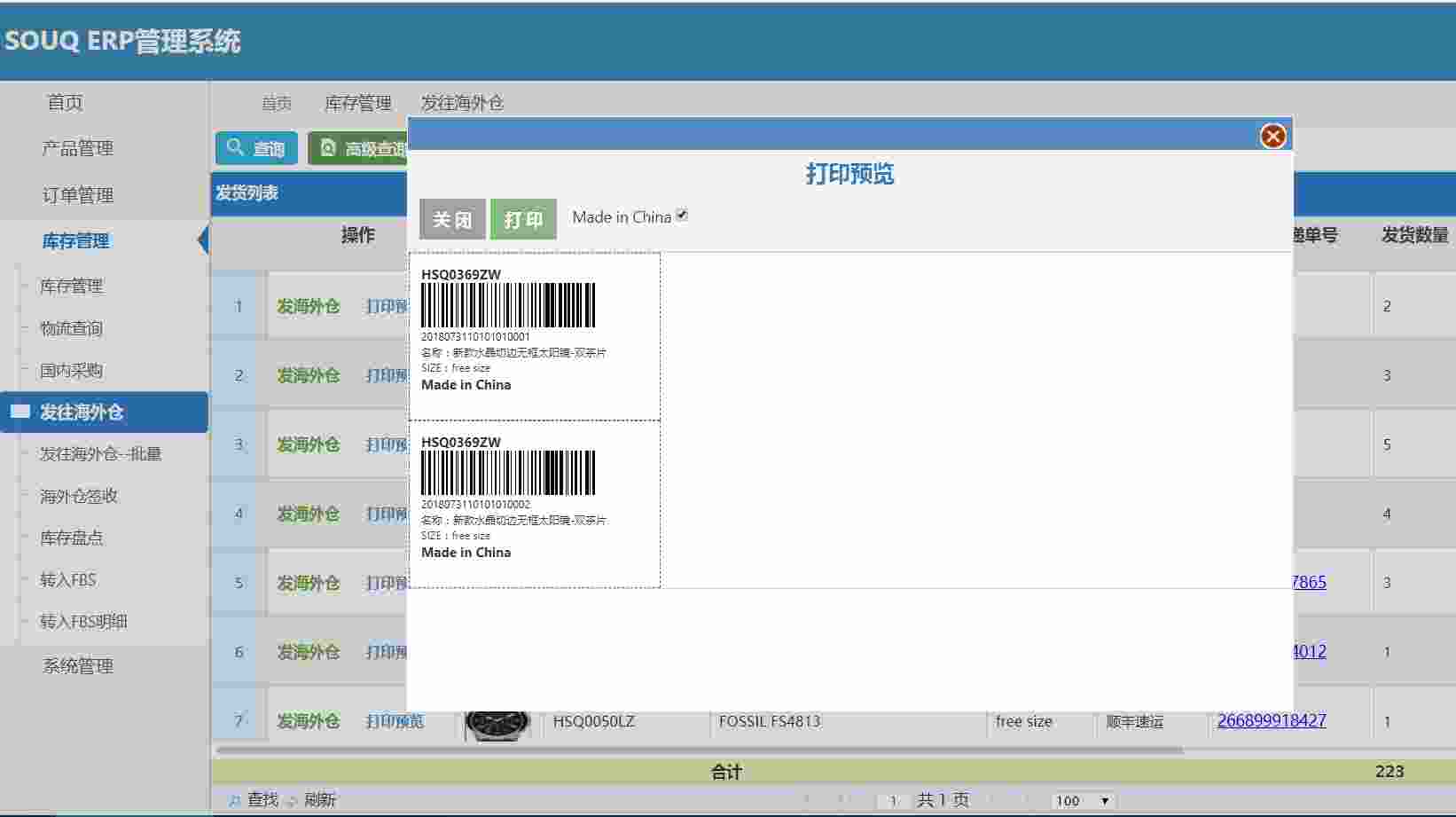Select 发往海外仓--批量 in the sidebar
Screen dimensions: 1456x817
pyautogui.click(x=101, y=454)
